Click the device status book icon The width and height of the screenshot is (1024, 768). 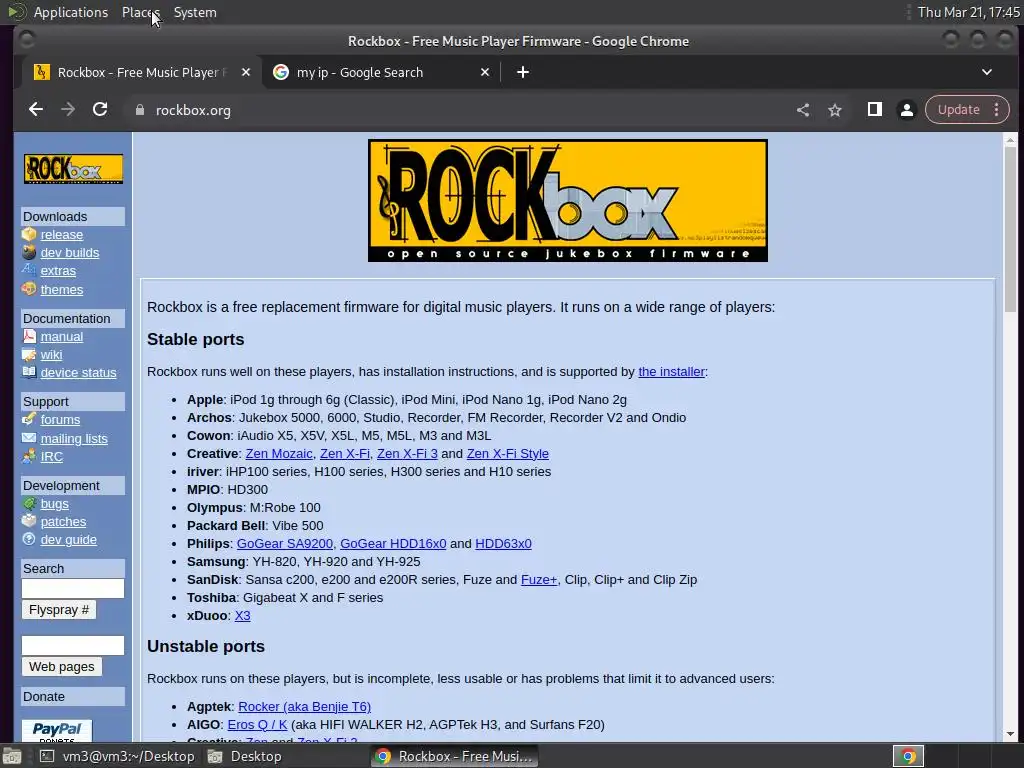(x=29, y=372)
